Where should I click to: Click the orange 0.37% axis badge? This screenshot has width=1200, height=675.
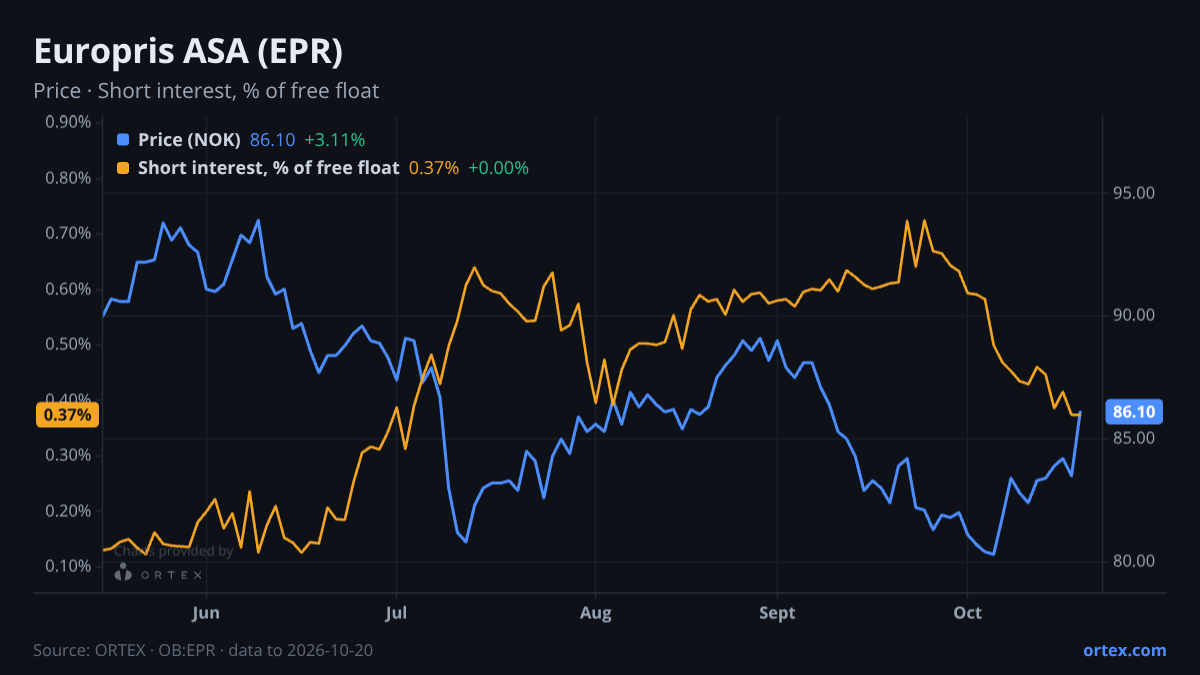(67, 414)
